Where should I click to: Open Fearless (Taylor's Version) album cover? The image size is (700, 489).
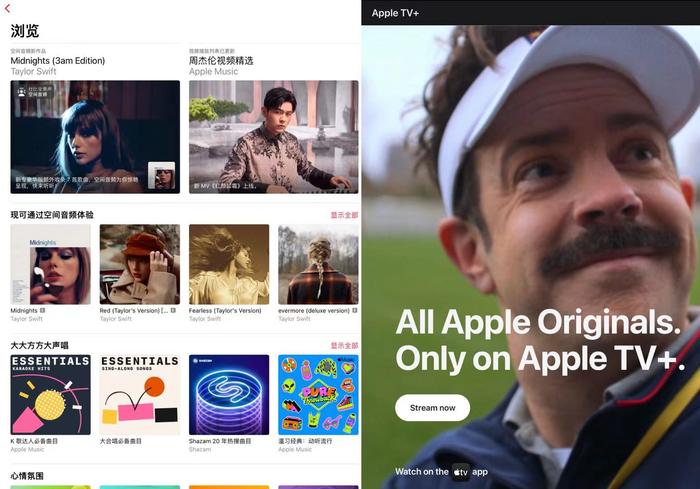point(229,264)
